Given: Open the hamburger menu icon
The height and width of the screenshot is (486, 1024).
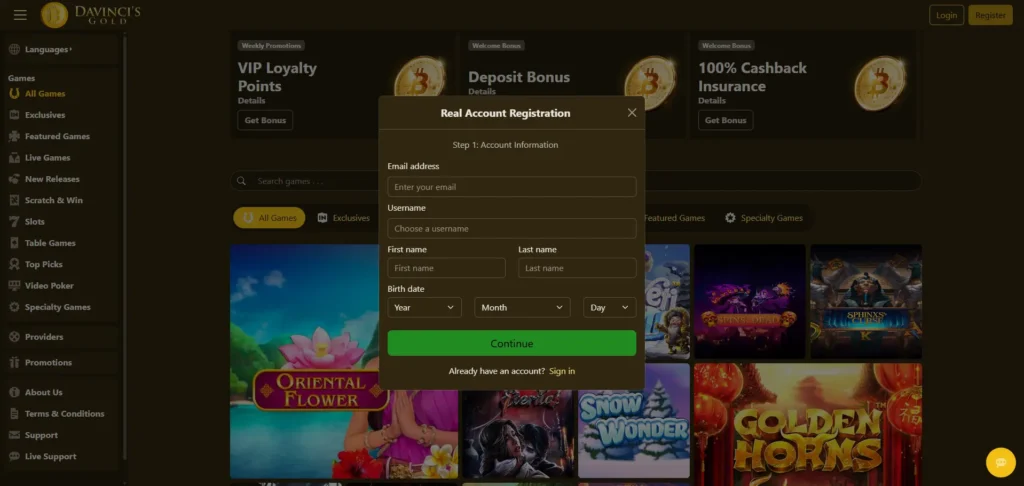Looking at the screenshot, I should point(20,15).
